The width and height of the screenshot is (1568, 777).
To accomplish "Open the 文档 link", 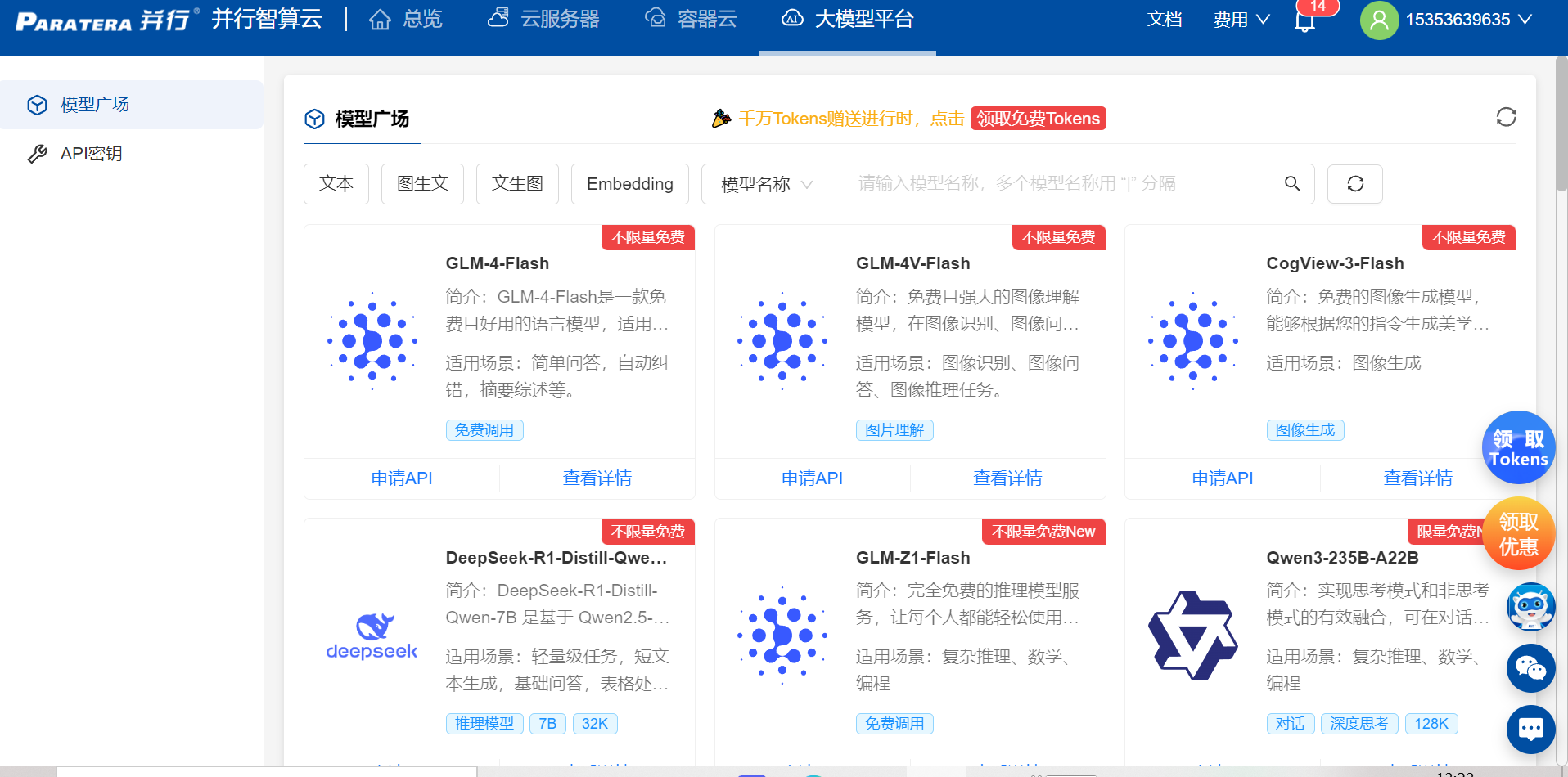I will [x=1165, y=19].
